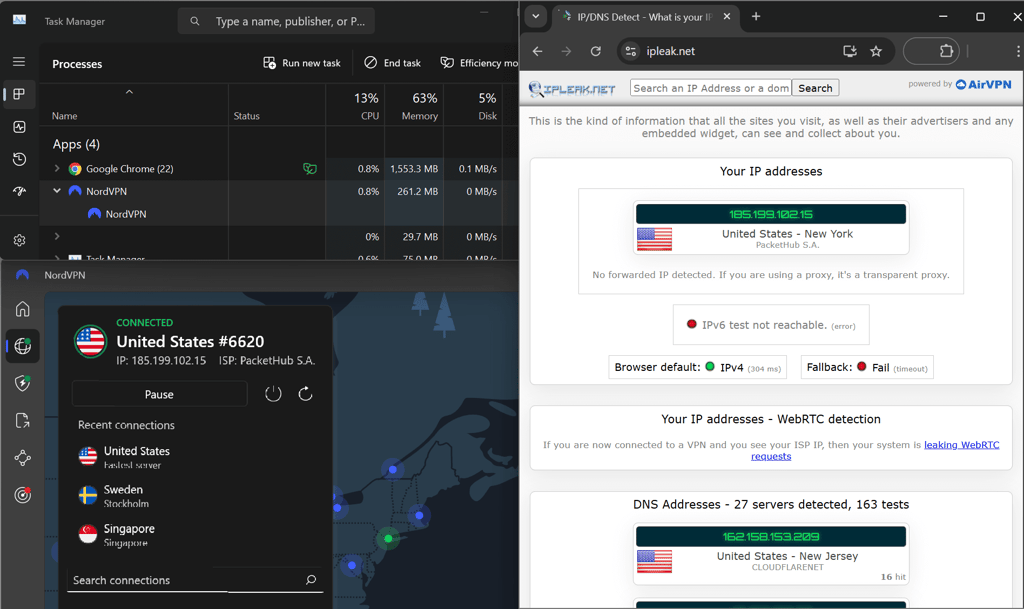Click IP address 185.199.102.15 on ipleak

click(771, 214)
